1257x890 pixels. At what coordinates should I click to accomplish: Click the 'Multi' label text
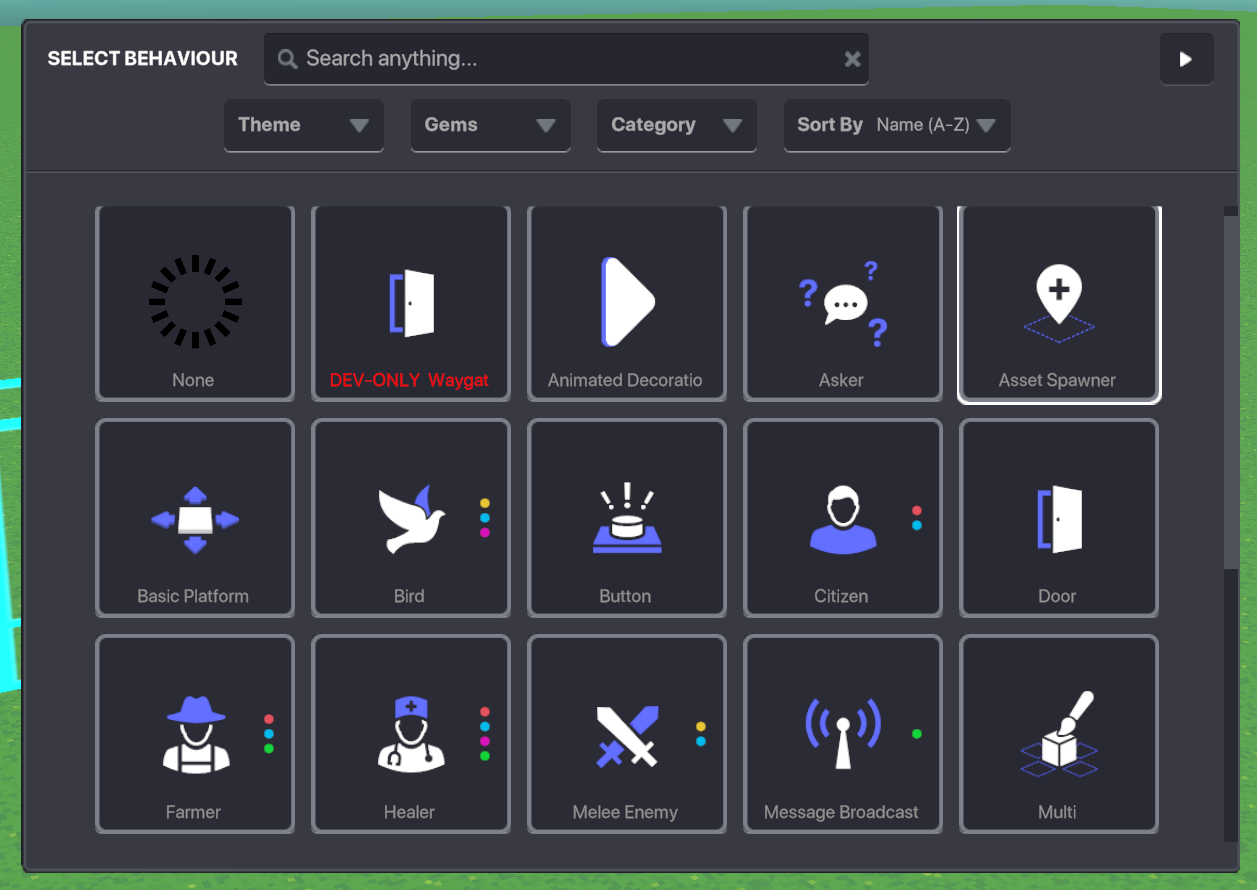1057,812
